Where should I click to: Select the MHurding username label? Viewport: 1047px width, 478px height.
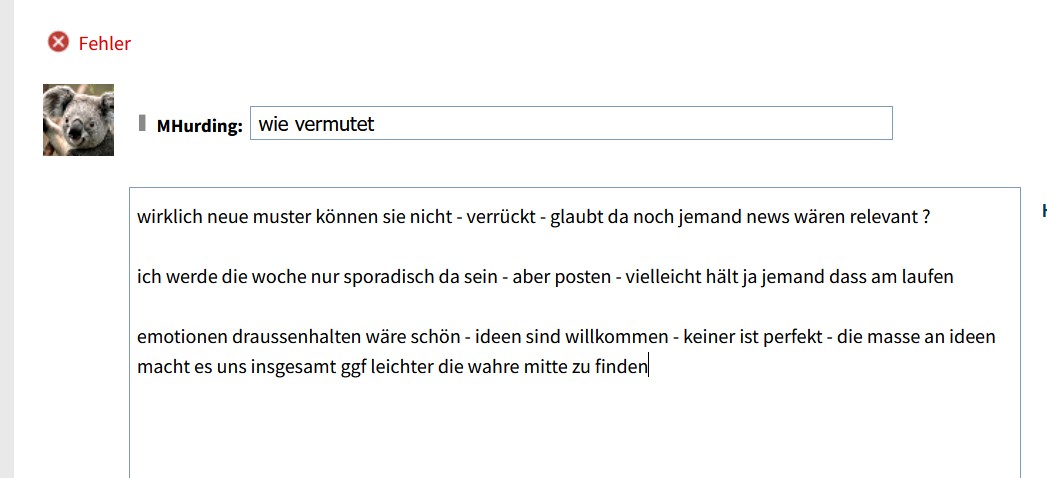(x=200, y=126)
